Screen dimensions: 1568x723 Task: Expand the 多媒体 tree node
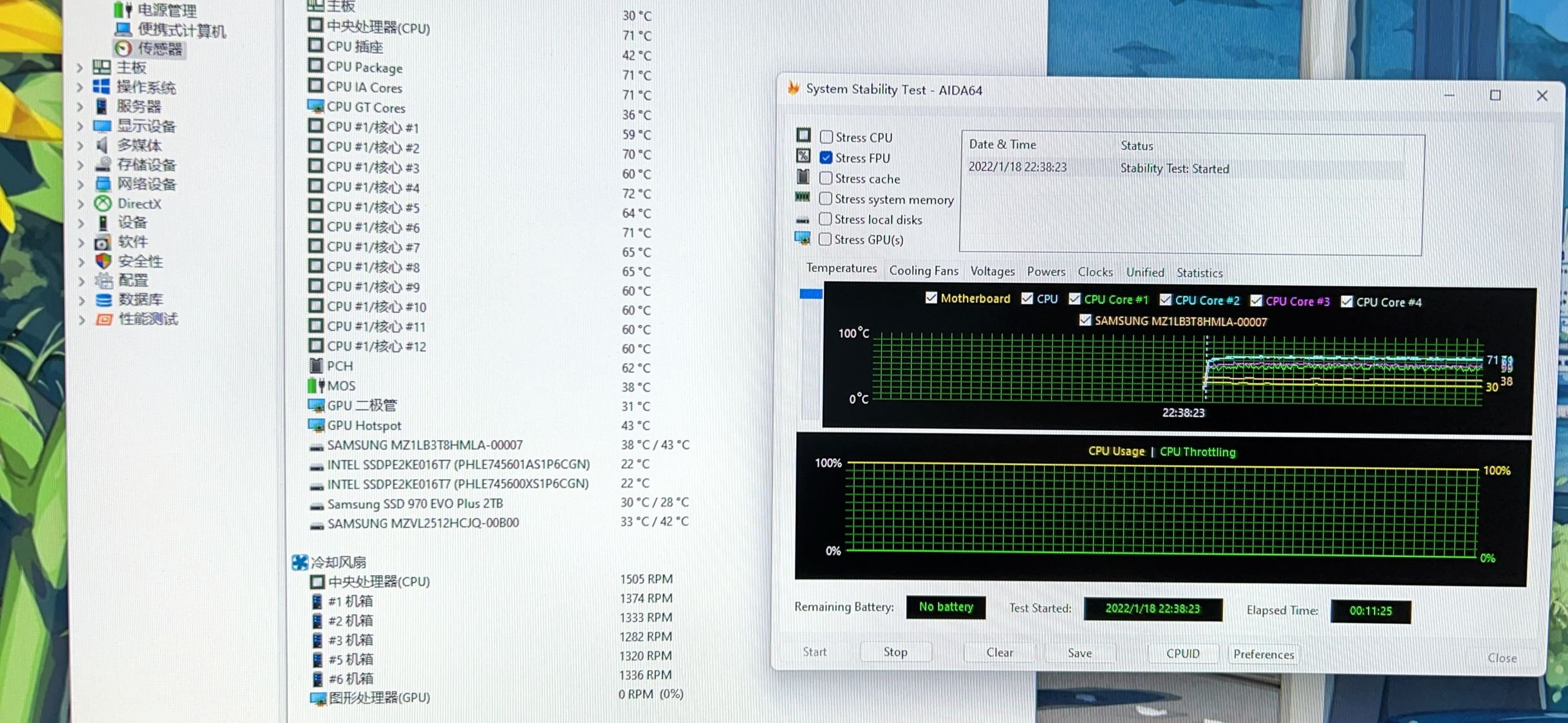80,145
